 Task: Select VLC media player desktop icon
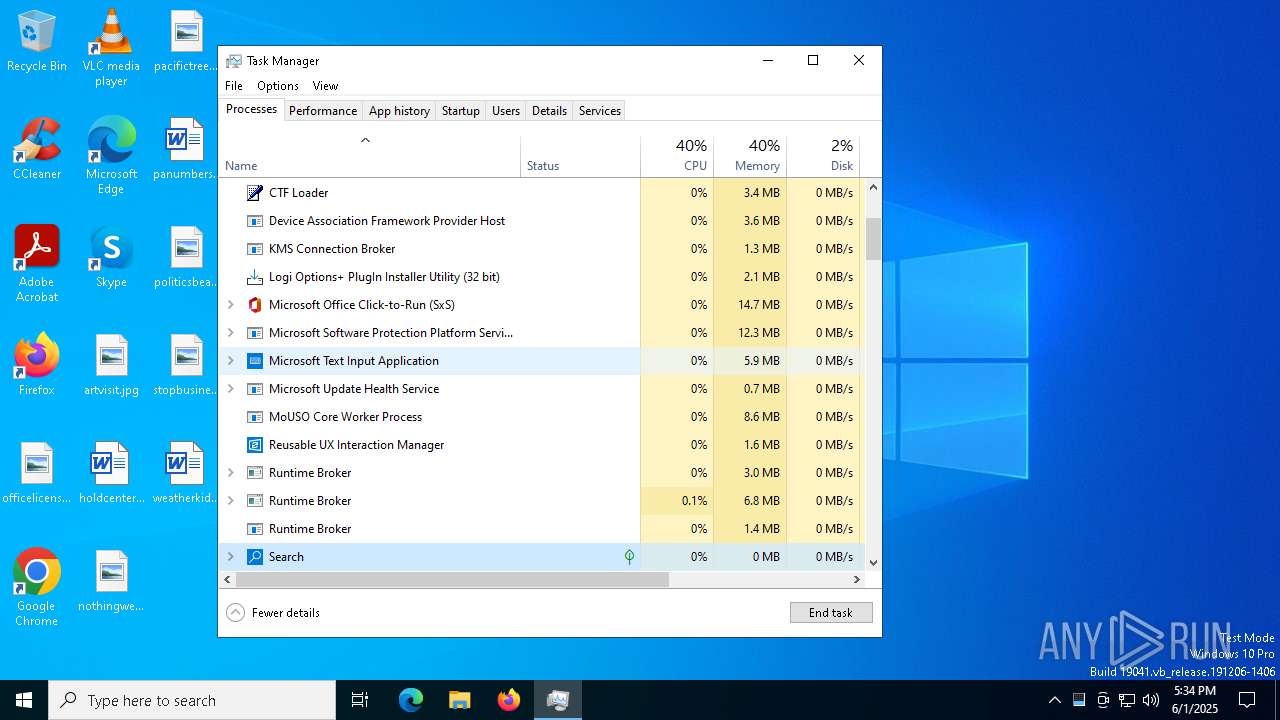point(111,48)
